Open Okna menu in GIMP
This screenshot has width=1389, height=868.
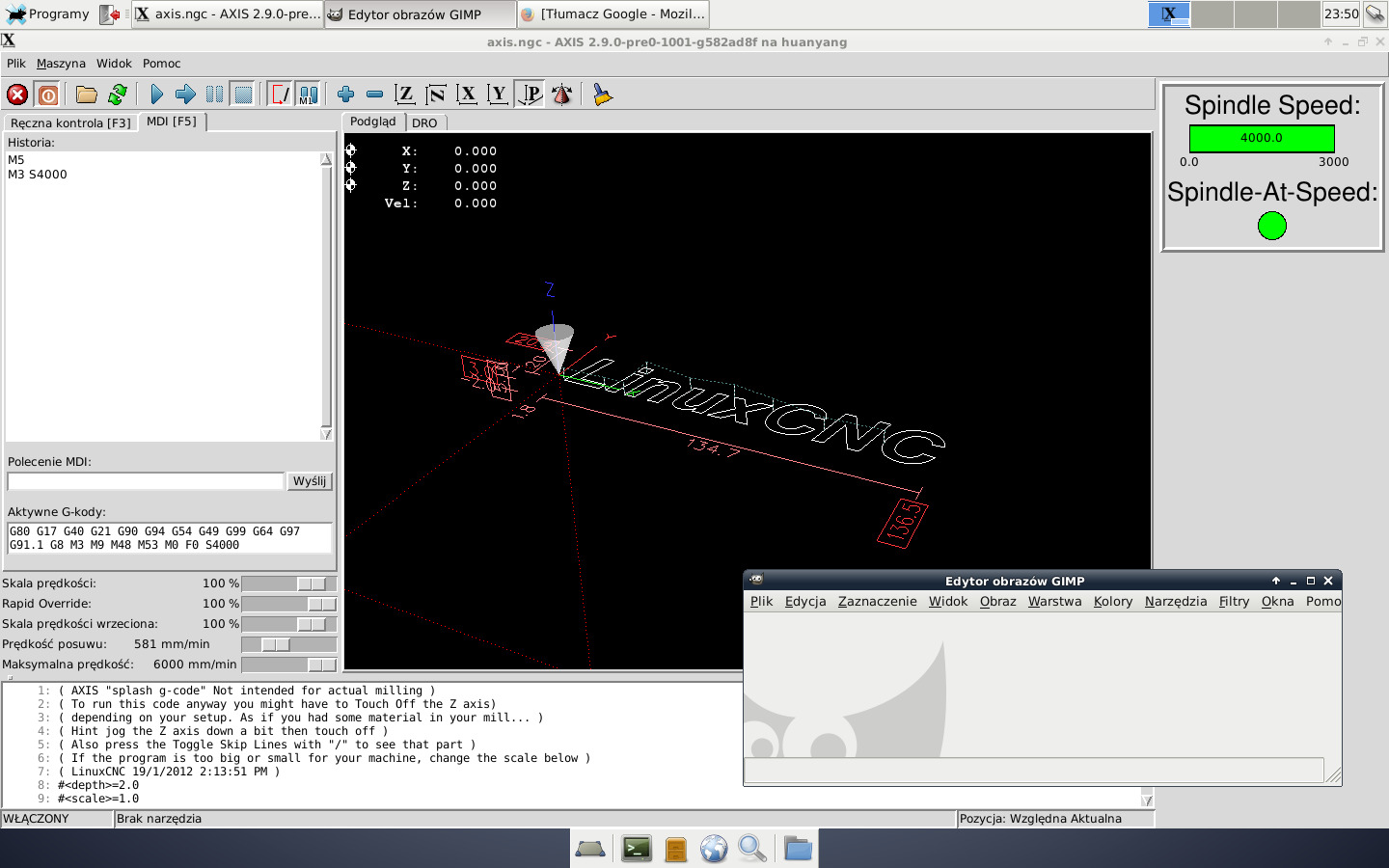[1278, 601]
